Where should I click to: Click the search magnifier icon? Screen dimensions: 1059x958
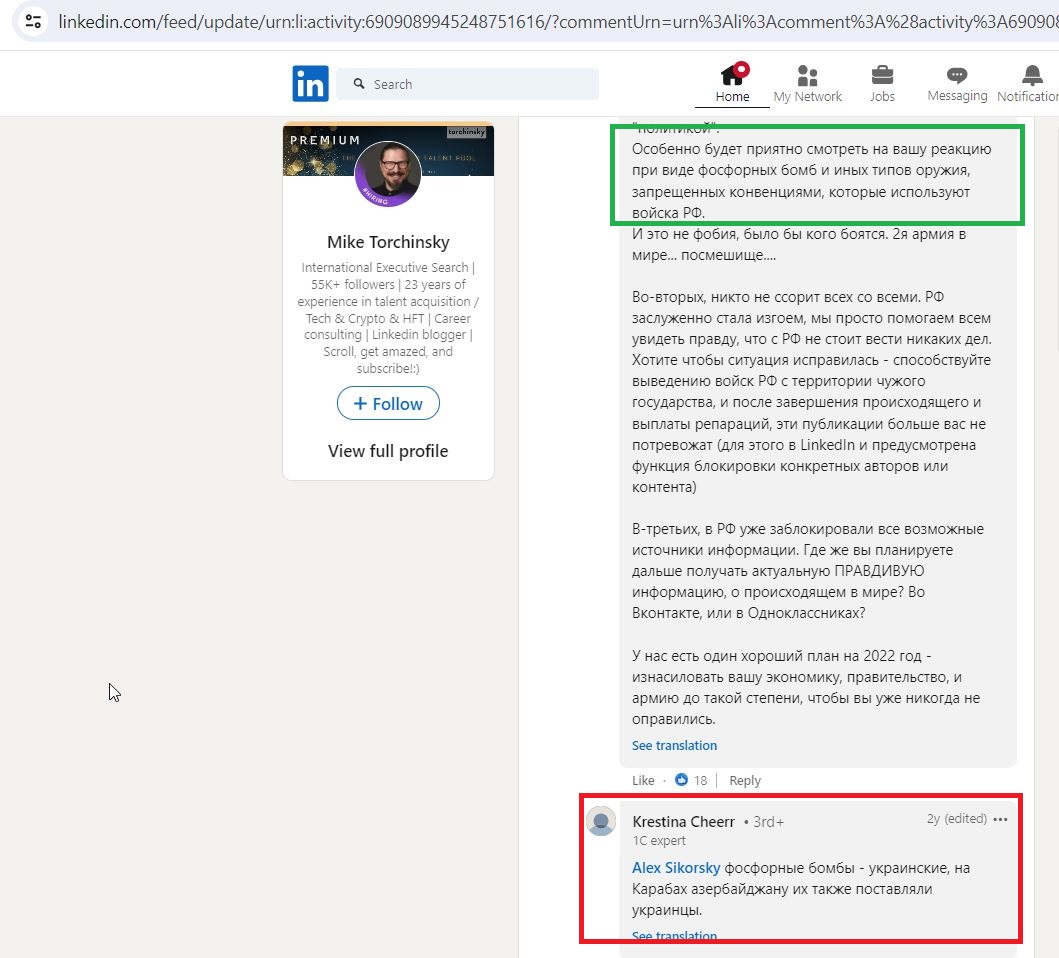click(x=359, y=84)
